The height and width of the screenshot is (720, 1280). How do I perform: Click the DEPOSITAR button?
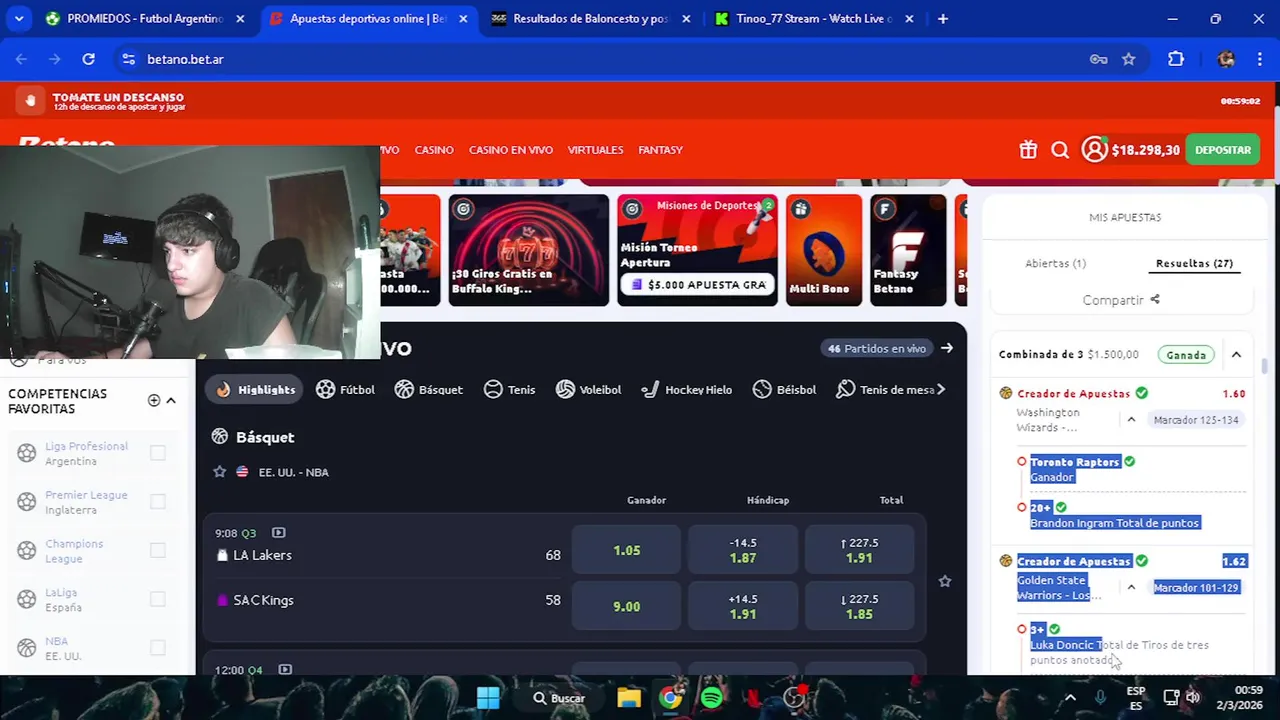(x=1222, y=150)
